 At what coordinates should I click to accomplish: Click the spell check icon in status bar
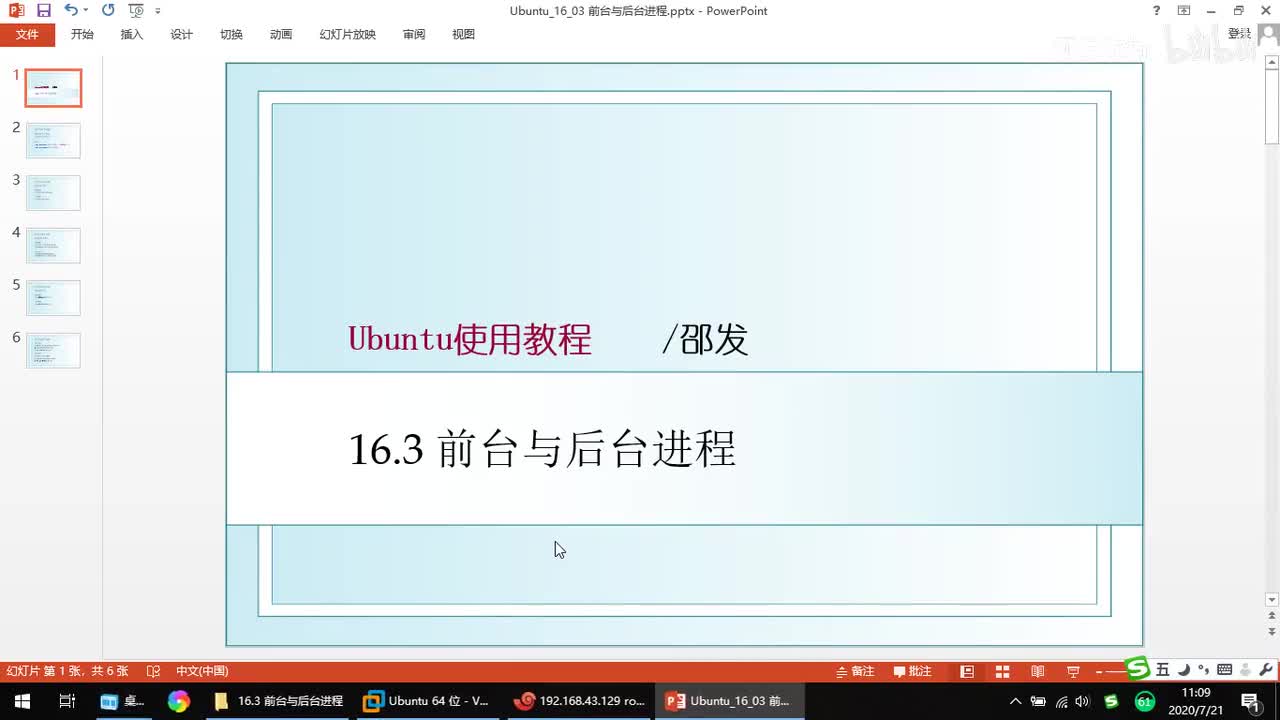pyautogui.click(x=153, y=671)
